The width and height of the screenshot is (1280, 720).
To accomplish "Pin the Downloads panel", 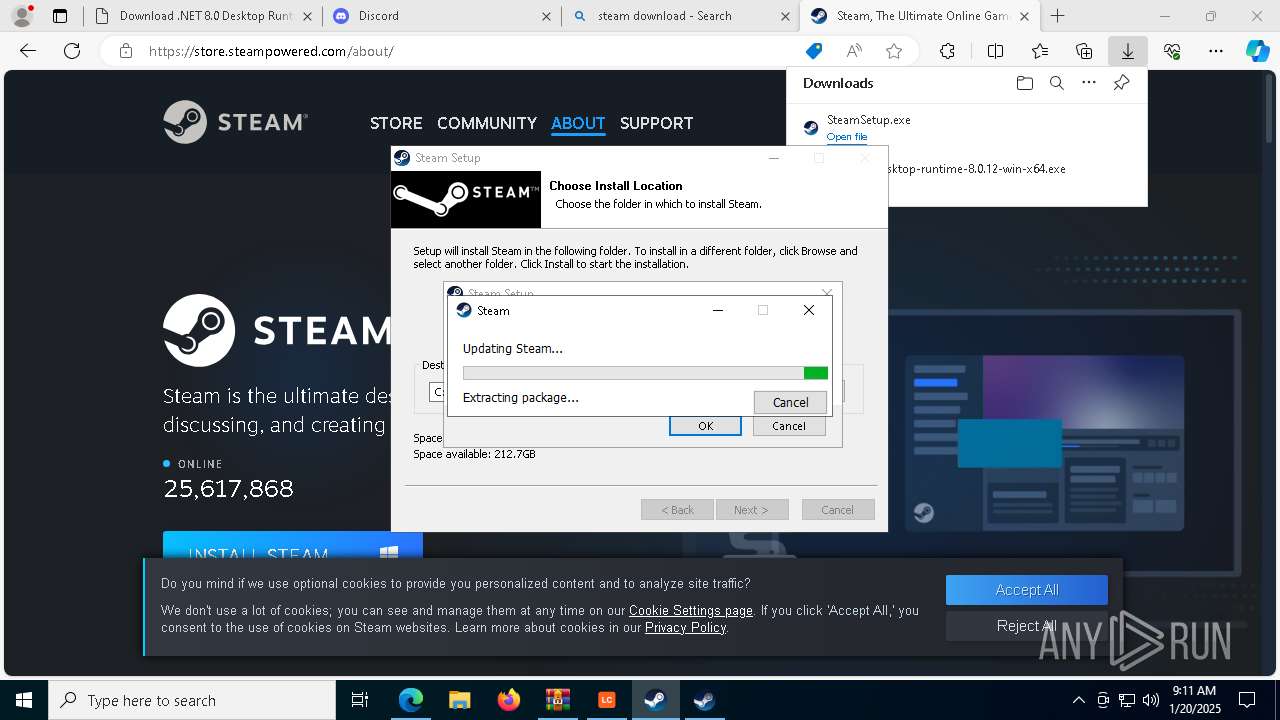I will pos(1121,83).
